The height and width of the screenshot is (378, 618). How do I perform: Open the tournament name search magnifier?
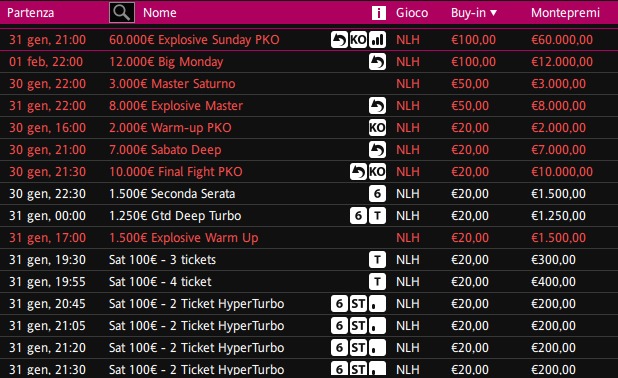[122, 13]
